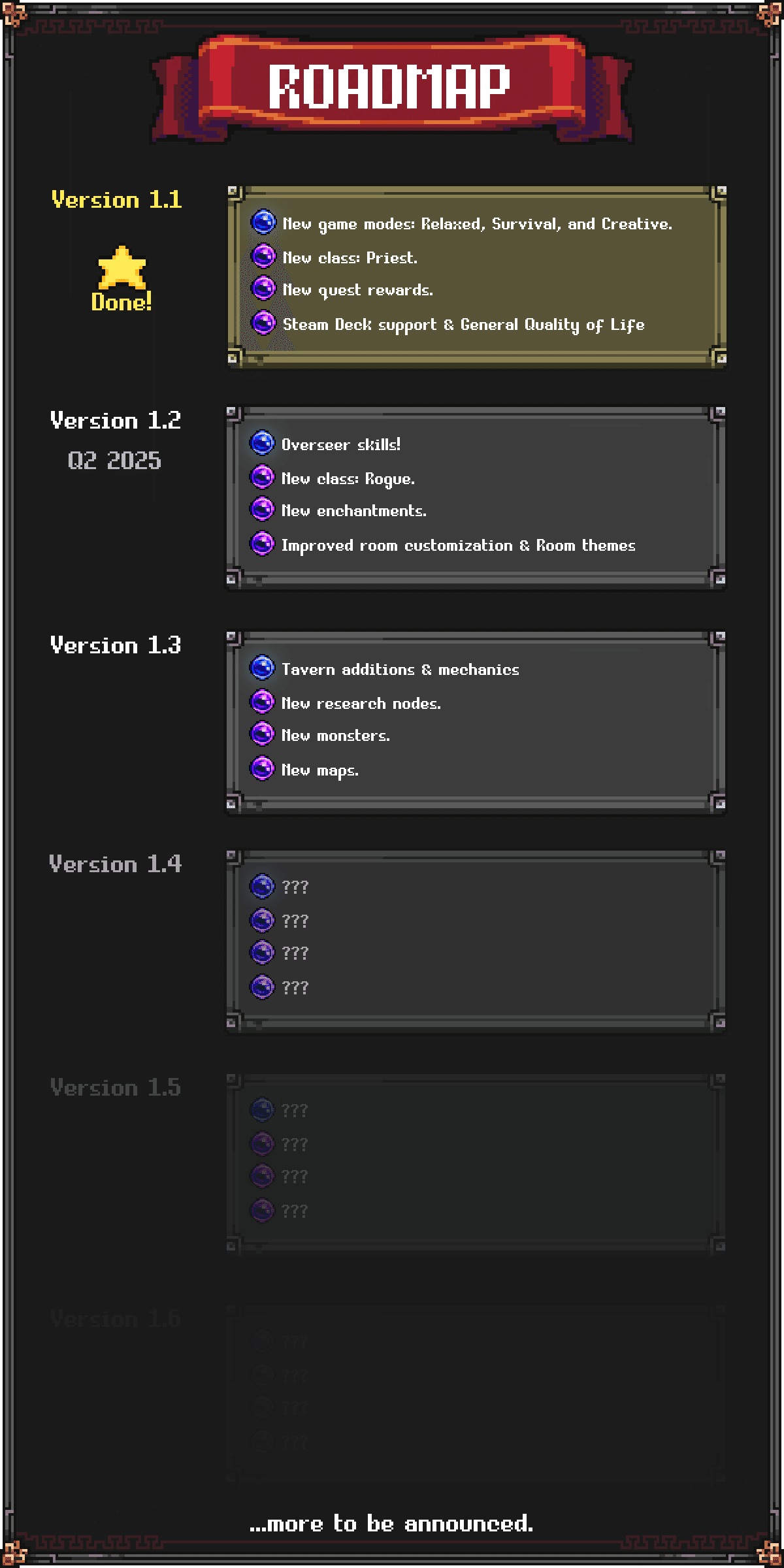This screenshot has height=1568, width=784.
Task: Click the text 'Overseer skills!'
Action: [341, 445]
